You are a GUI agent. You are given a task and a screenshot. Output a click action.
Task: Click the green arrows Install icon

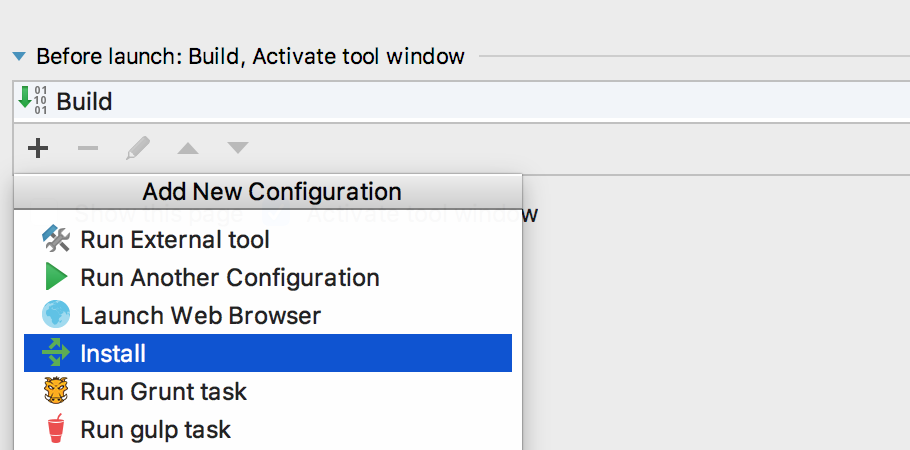tap(56, 352)
